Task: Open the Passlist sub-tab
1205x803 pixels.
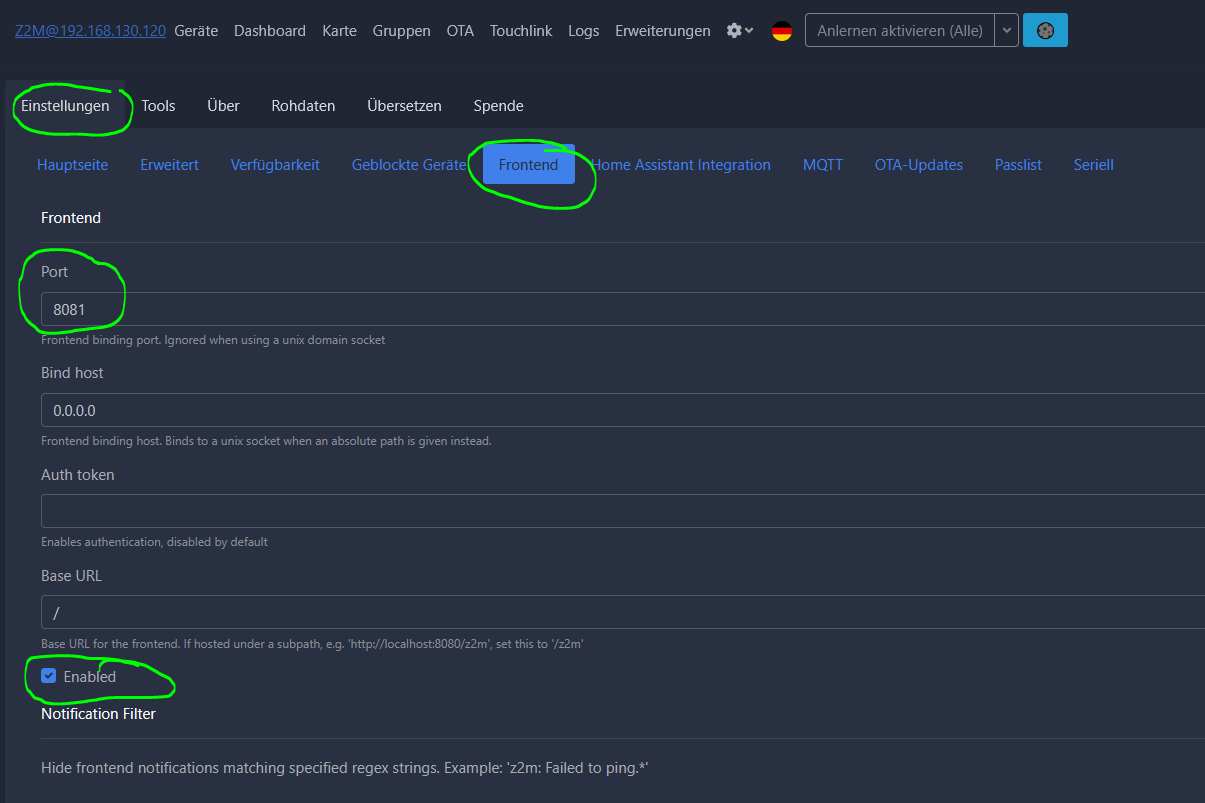Action: tap(1018, 165)
